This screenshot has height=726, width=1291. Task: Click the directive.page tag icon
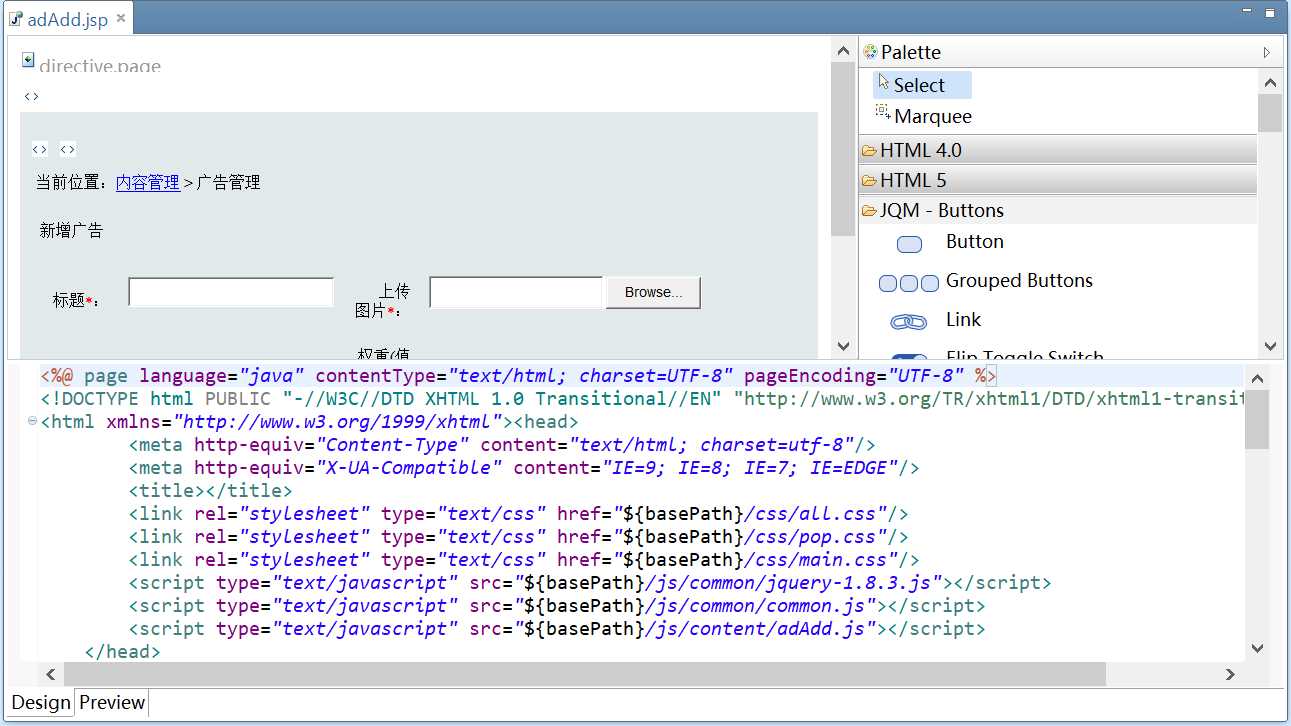click(28, 60)
